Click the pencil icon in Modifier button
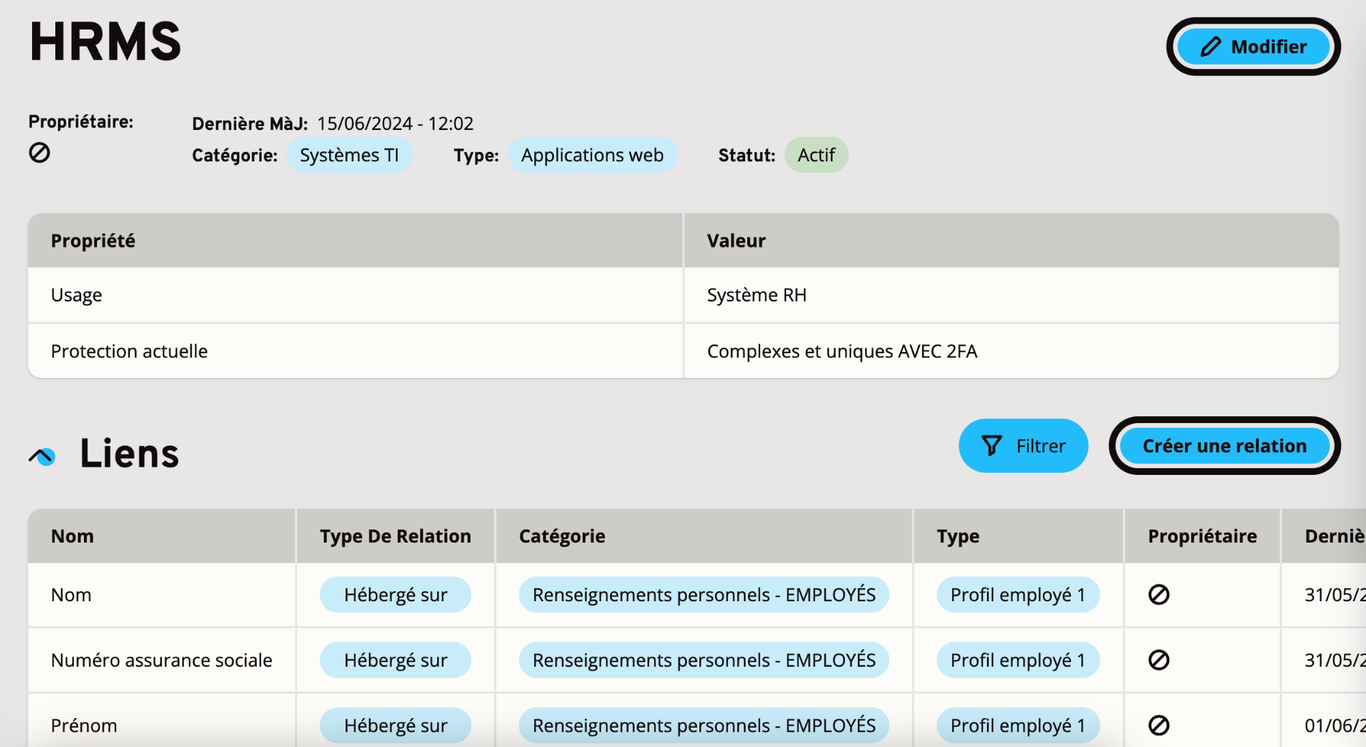Screen dimensions: 1366x747 coord(1210,47)
